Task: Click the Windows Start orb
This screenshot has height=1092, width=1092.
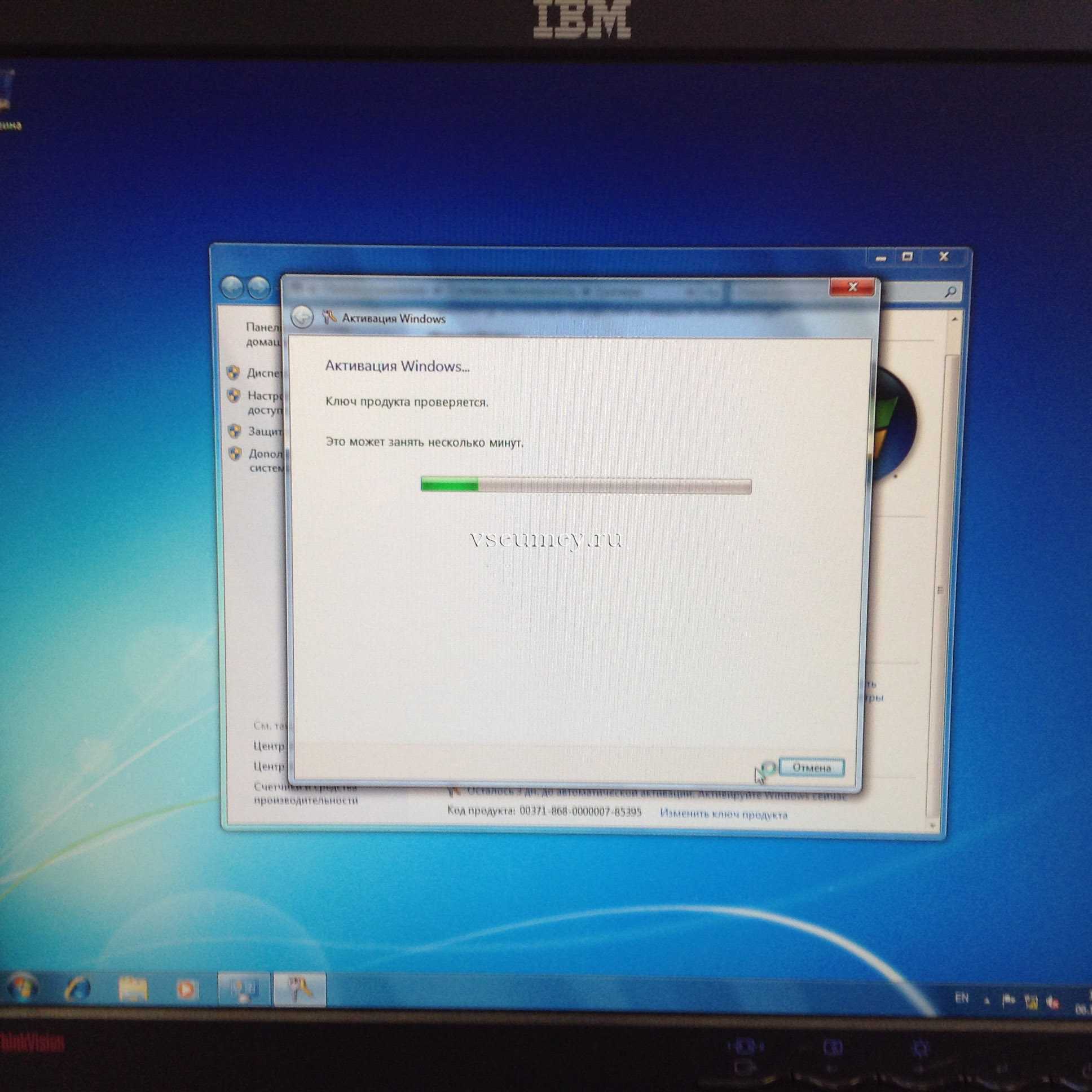Action: tap(23, 987)
